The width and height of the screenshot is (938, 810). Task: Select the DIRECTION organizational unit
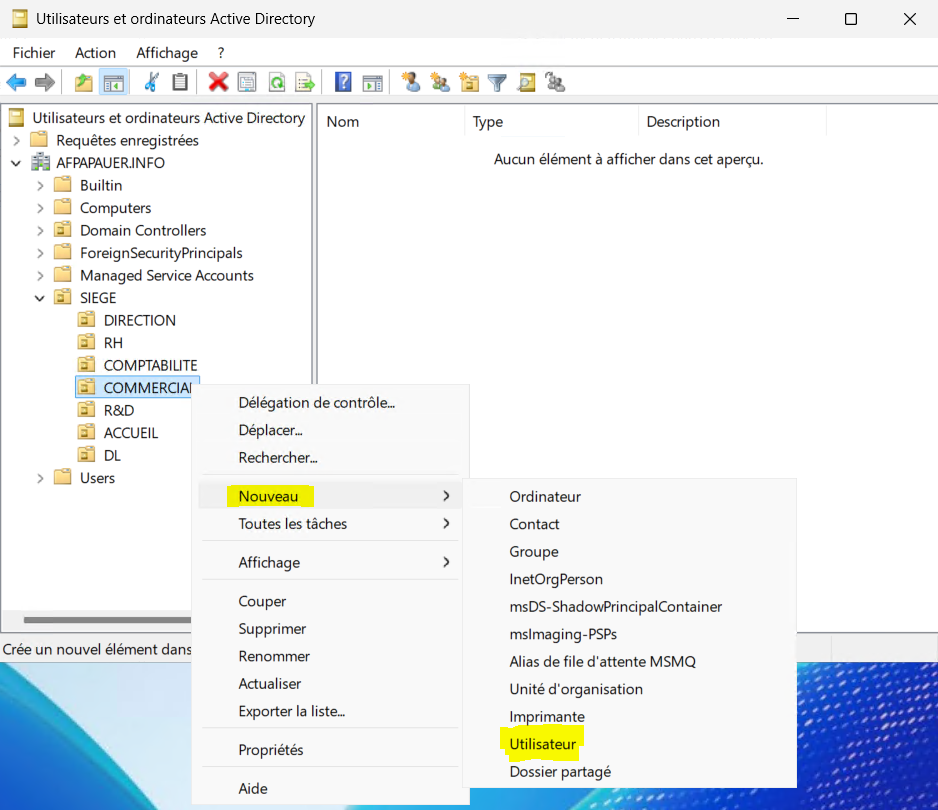pyautogui.click(x=139, y=321)
